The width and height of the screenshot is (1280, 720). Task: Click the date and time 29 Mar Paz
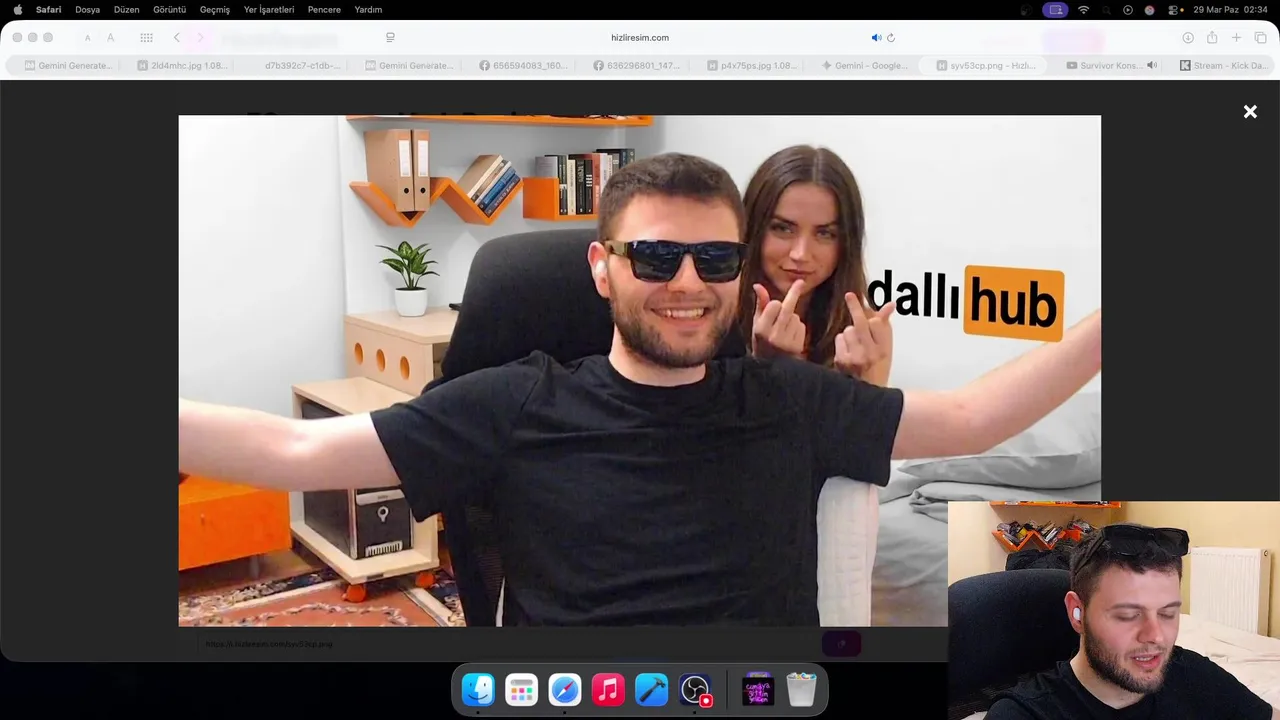coord(1231,10)
